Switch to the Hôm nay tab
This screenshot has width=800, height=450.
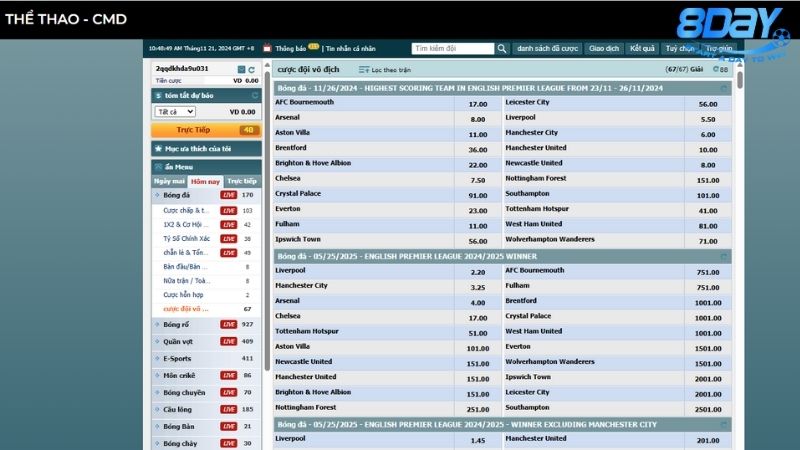(205, 181)
